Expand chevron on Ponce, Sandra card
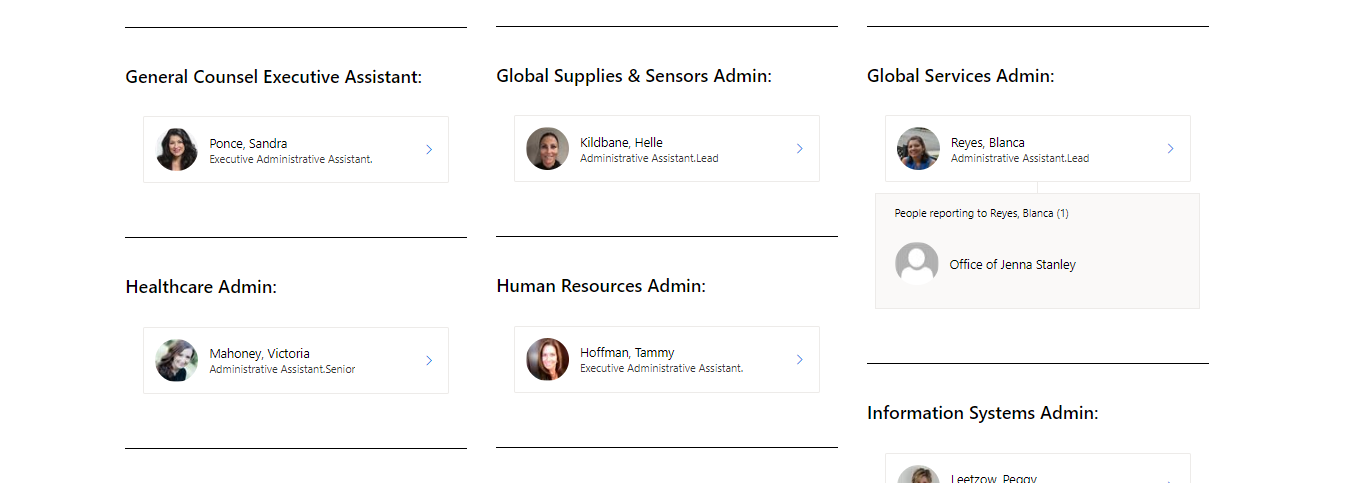Viewport: 1359px width, 483px height. pos(429,149)
